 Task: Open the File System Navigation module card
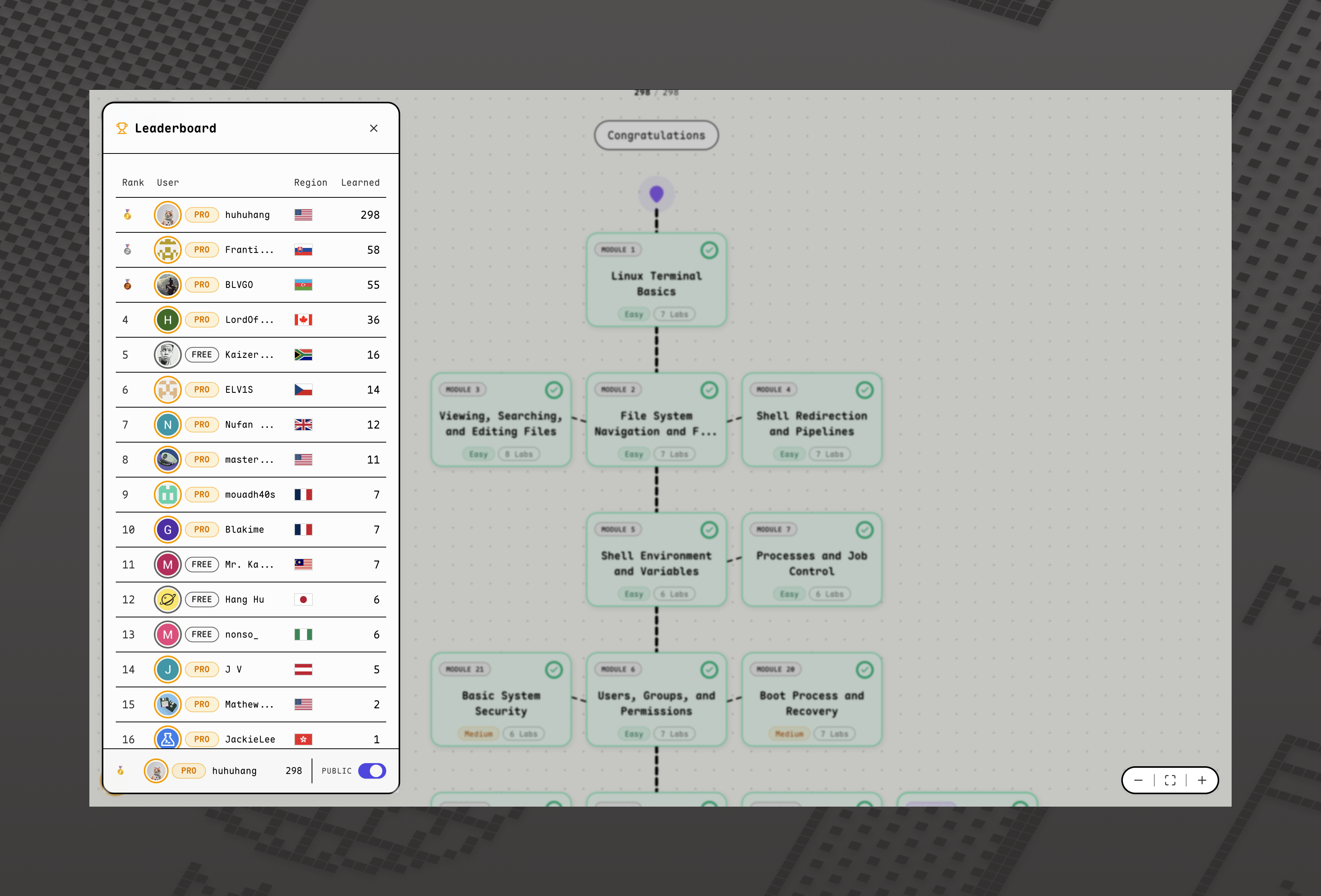point(656,421)
